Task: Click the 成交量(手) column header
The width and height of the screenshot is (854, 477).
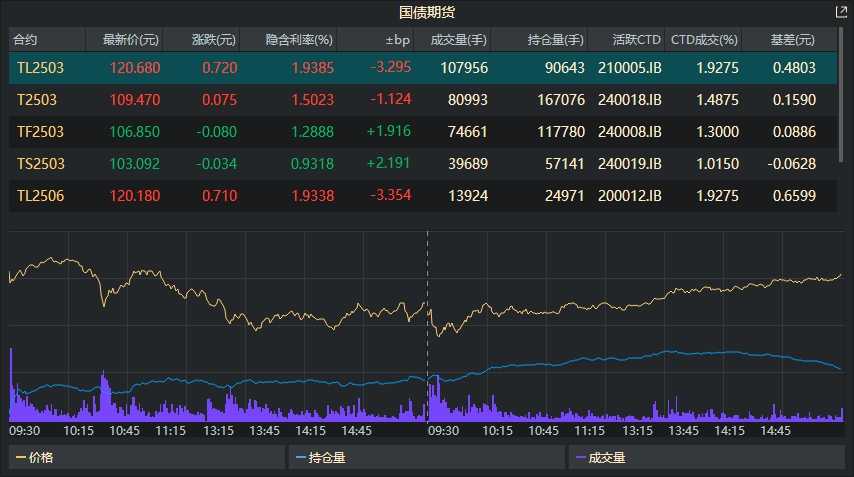Action: pyautogui.click(x=458, y=40)
